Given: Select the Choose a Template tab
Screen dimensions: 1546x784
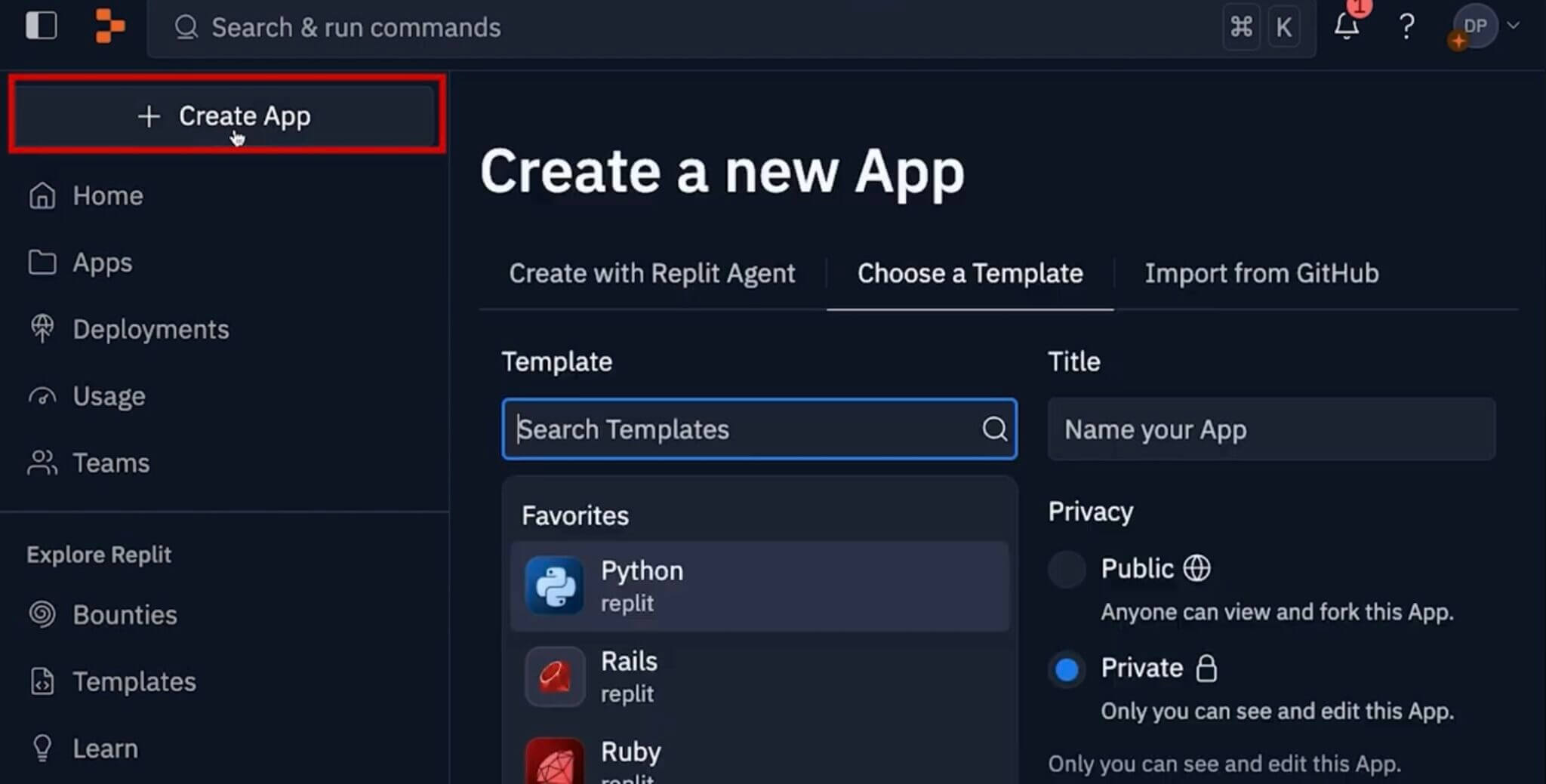Looking at the screenshot, I should pyautogui.click(x=970, y=273).
